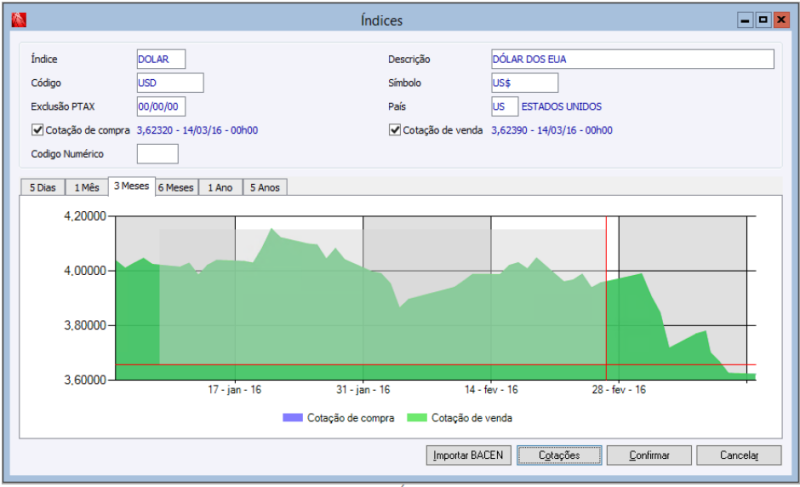This screenshot has height=487, width=800.
Task: Click the País code field US
Action: 505,107
